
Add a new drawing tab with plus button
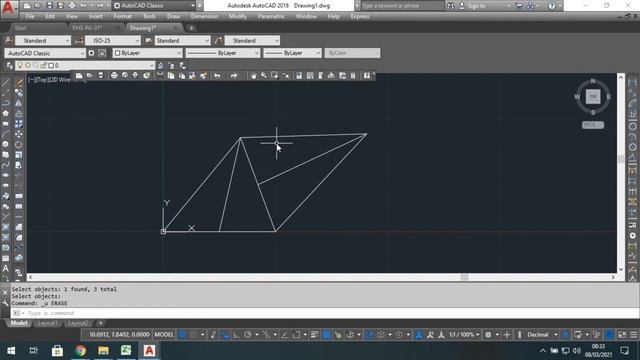click(191, 28)
